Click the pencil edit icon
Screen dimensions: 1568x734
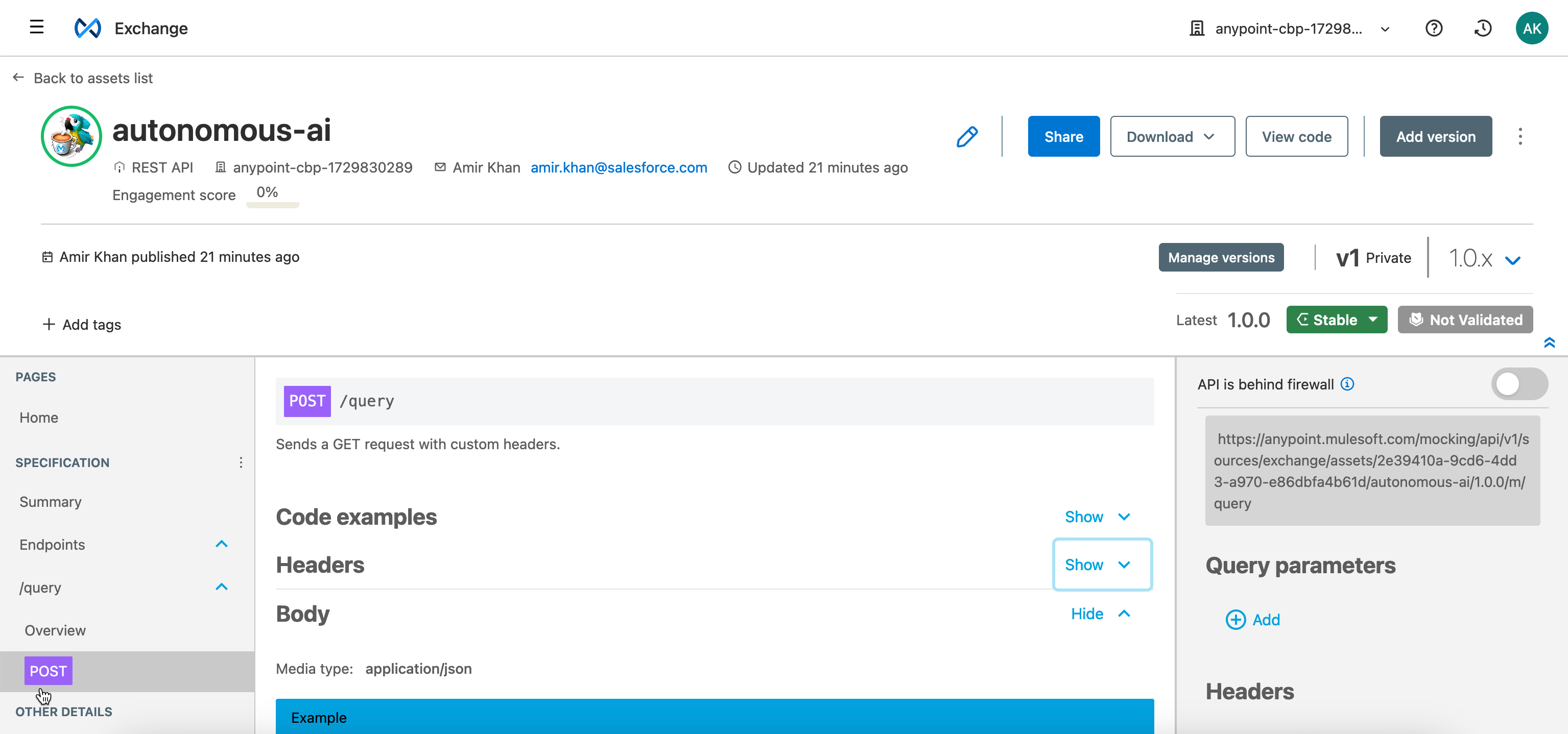[967, 136]
